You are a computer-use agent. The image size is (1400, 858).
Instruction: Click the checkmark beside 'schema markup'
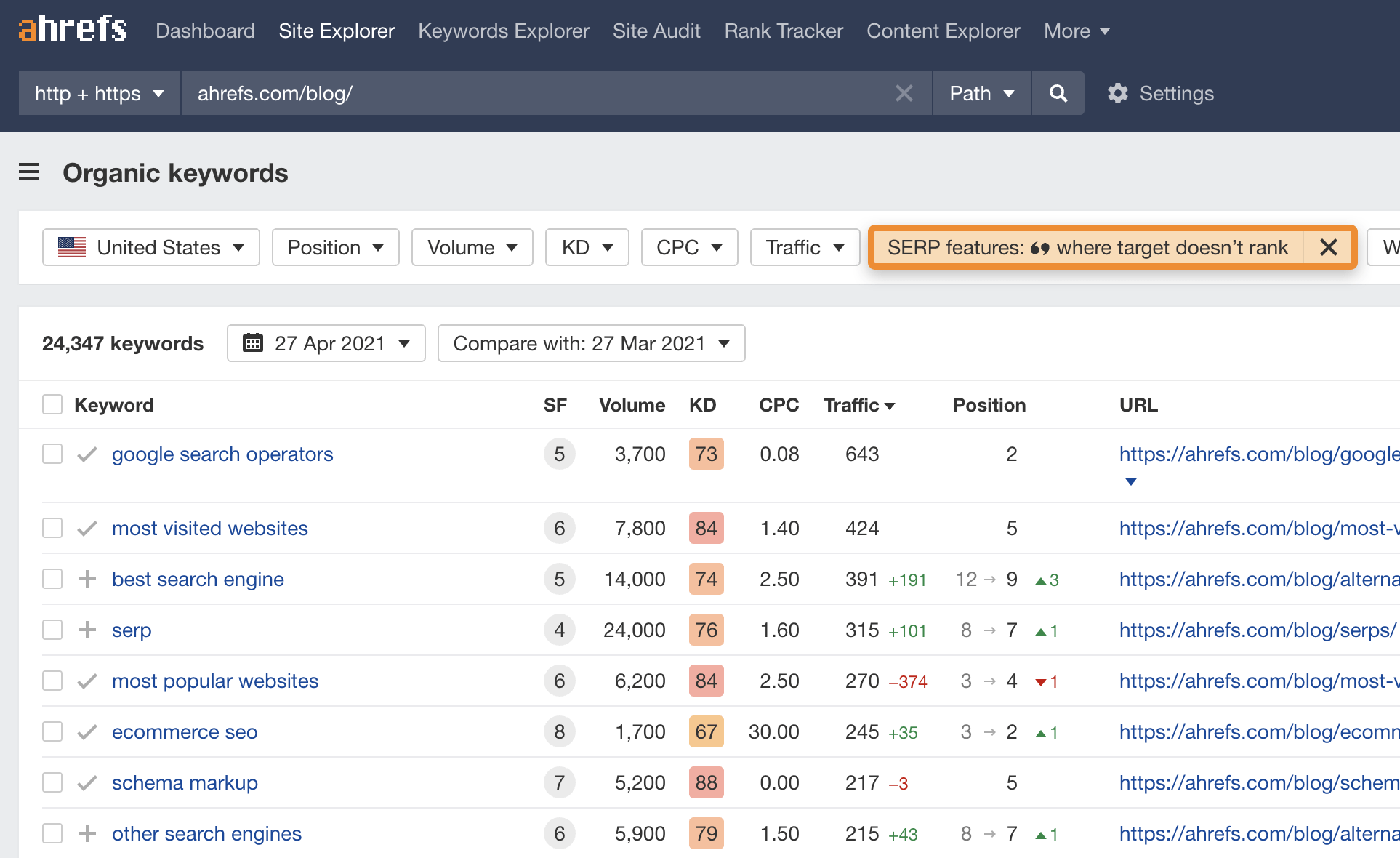click(x=87, y=782)
